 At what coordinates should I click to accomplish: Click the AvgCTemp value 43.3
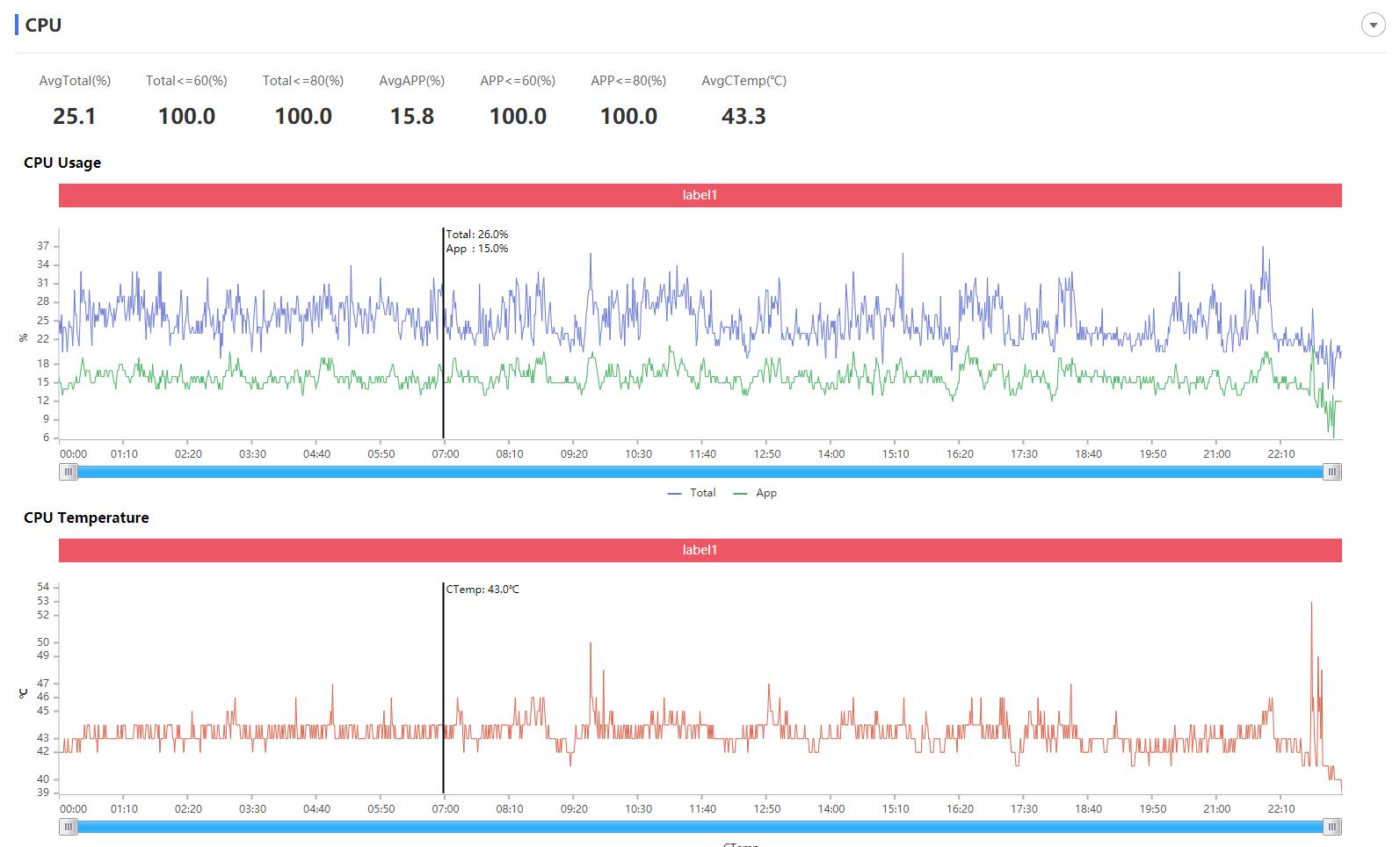tap(744, 116)
